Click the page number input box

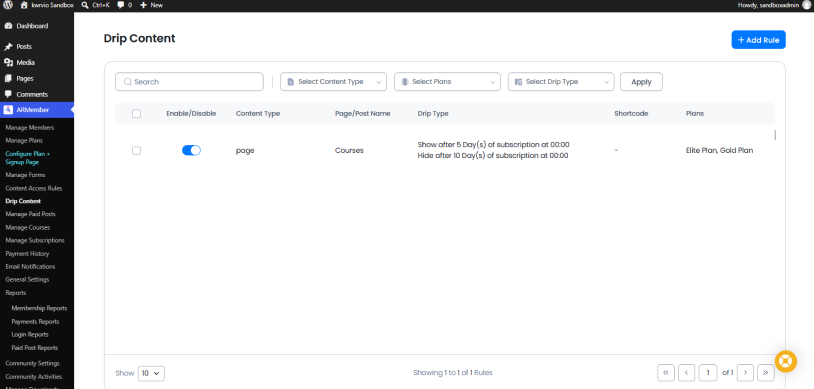[708, 372]
